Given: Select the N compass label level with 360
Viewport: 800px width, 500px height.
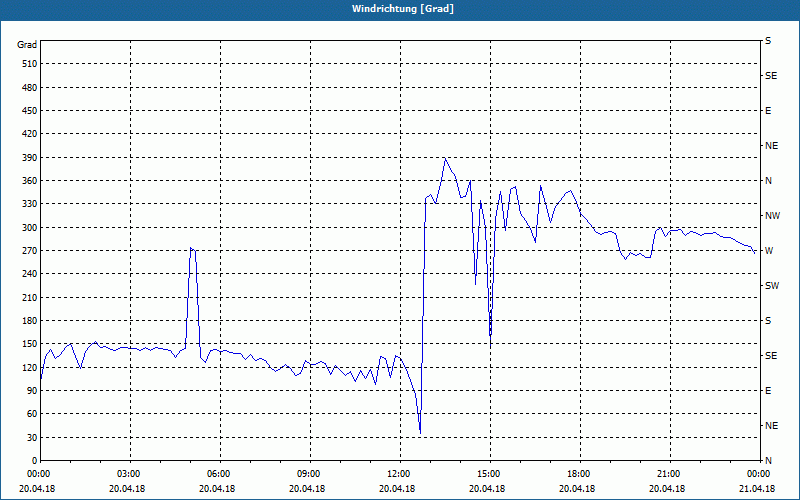Looking at the screenshot, I should [x=768, y=181].
